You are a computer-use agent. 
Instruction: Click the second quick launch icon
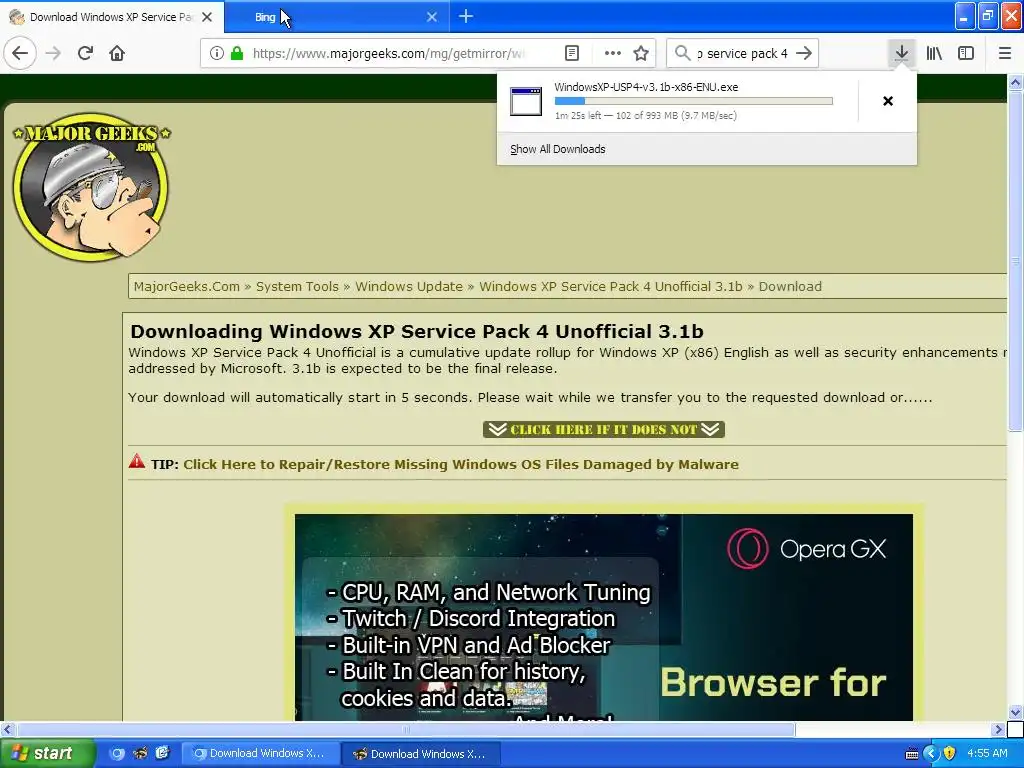point(140,753)
